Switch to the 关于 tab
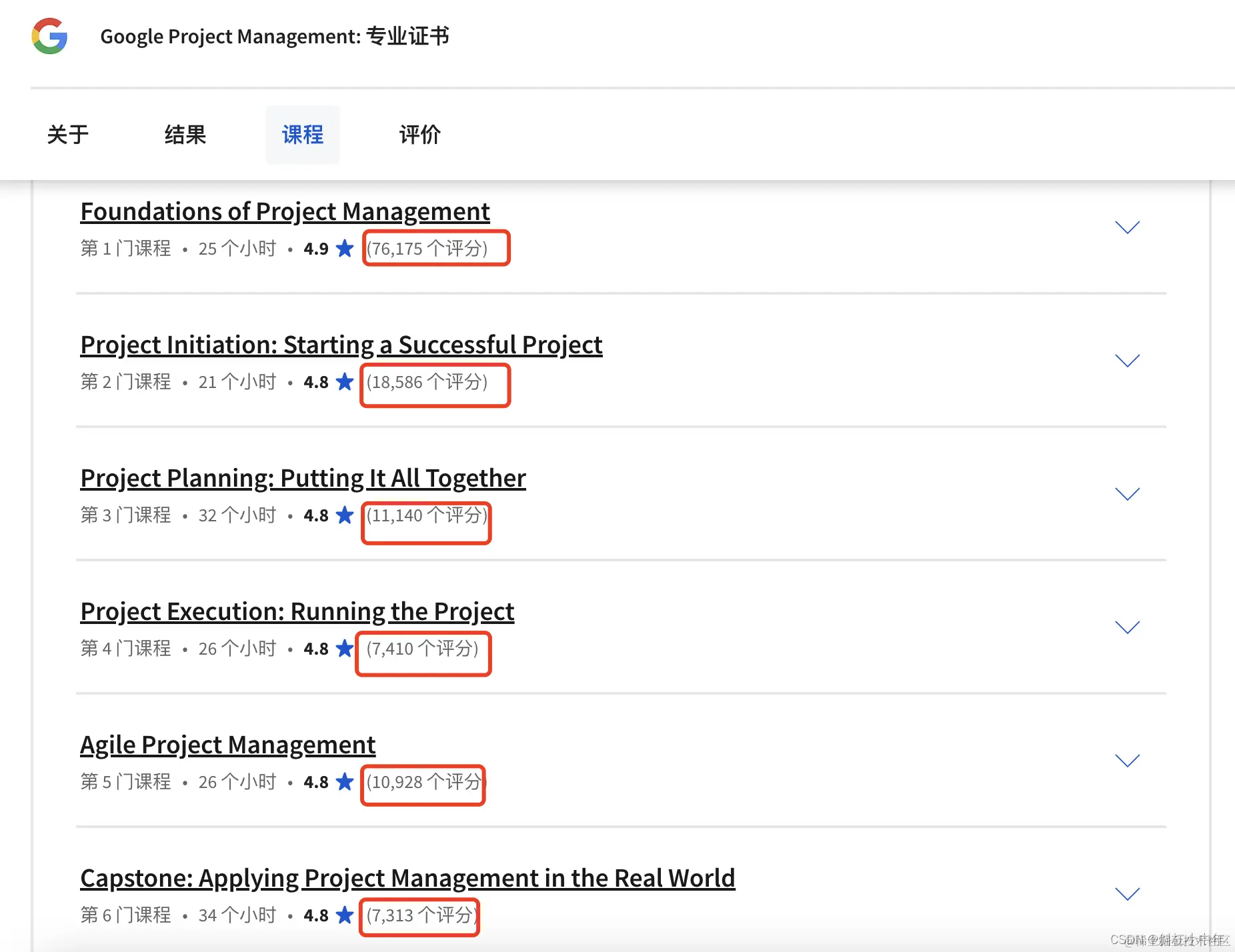Screen dimensions: 1235x952 point(68,135)
